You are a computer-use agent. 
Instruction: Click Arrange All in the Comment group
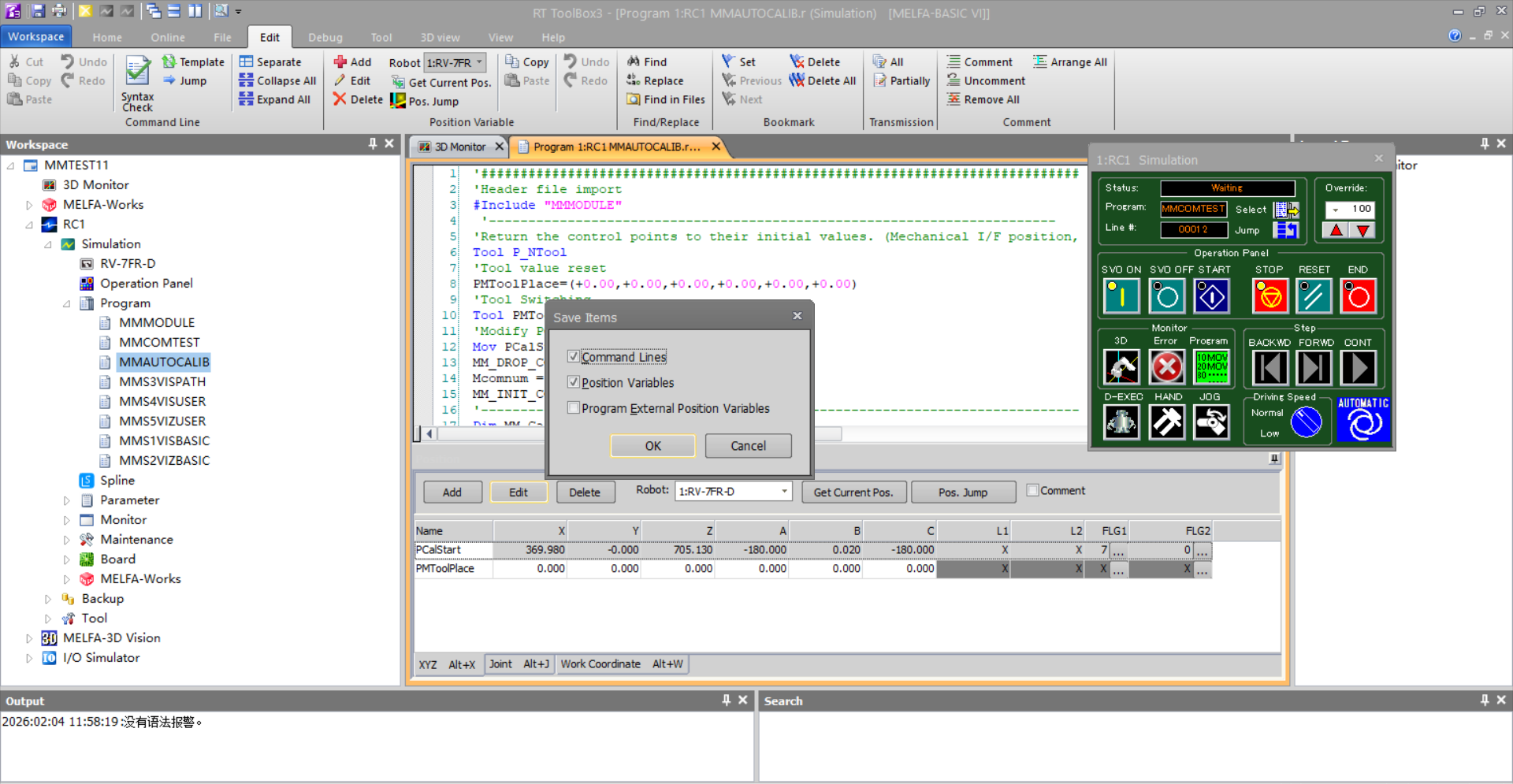(x=1070, y=61)
